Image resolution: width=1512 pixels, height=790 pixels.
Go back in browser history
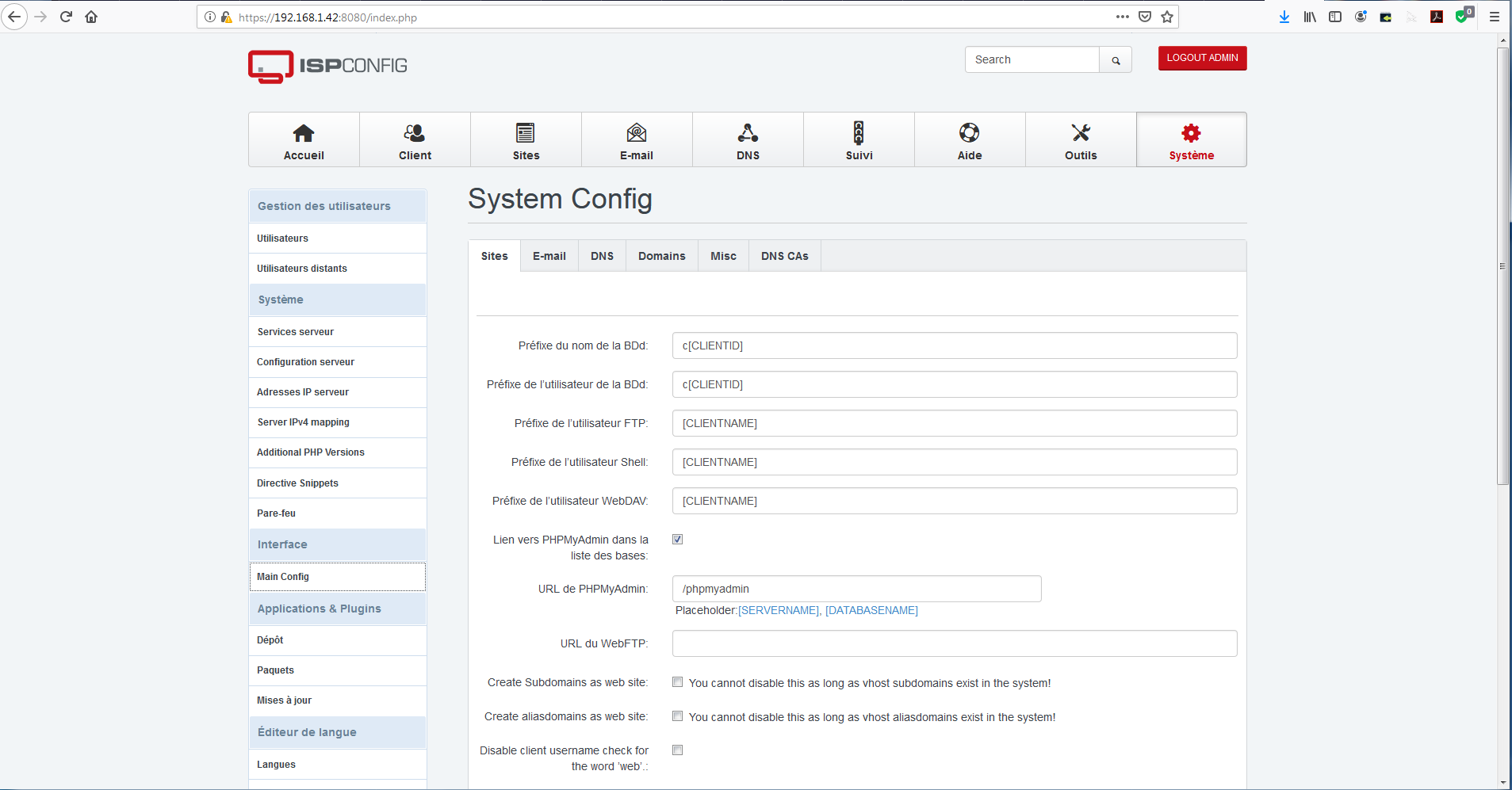coord(14,17)
